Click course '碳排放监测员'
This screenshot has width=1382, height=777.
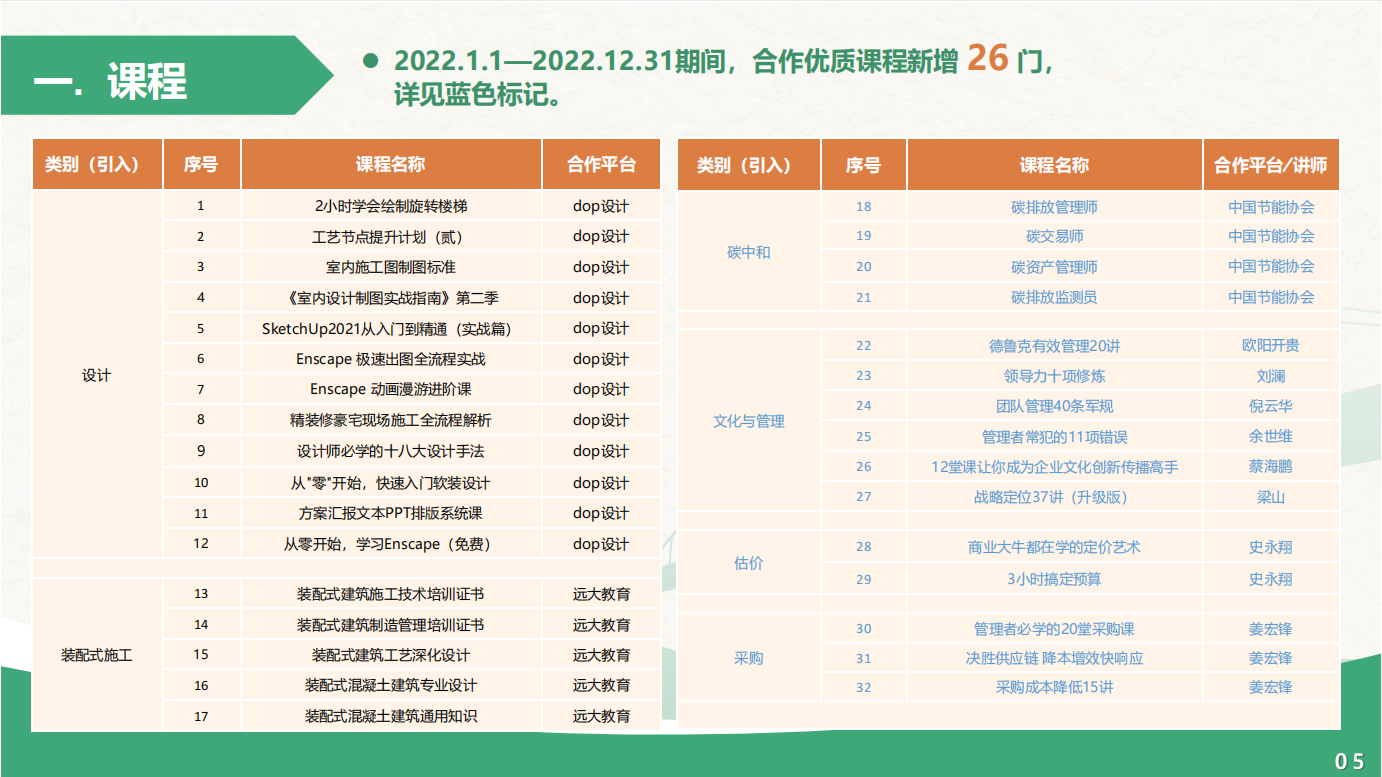tap(1055, 297)
